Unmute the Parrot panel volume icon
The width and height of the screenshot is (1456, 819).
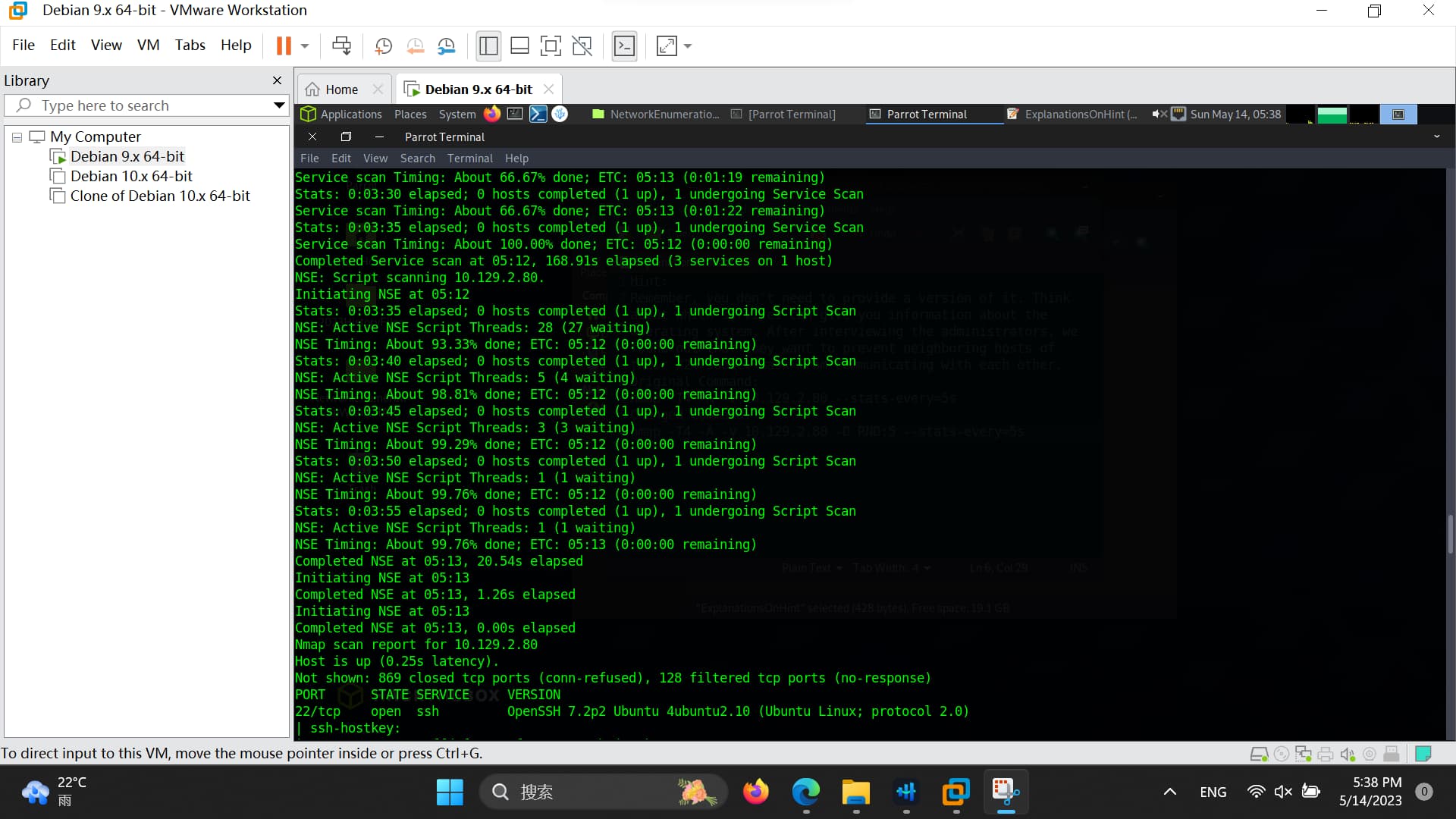[x=1159, y=114]
